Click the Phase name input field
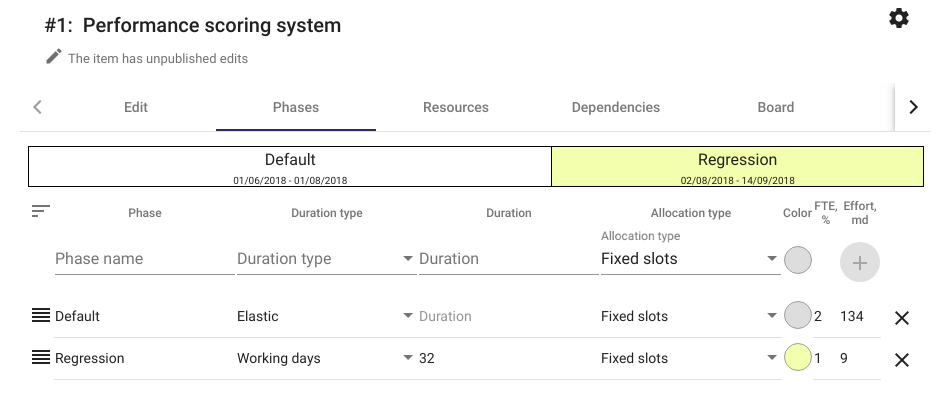 point(144,259)
